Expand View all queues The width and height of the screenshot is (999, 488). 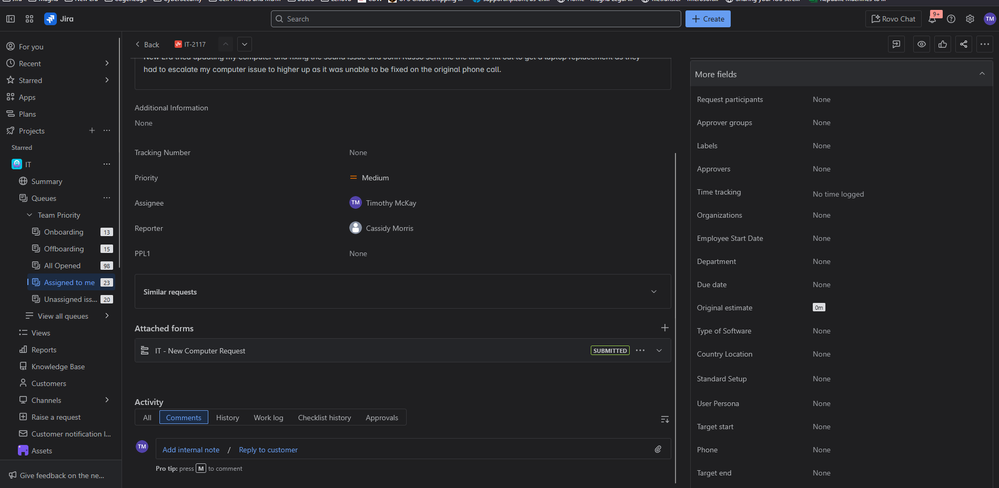[x=106, y=316]
